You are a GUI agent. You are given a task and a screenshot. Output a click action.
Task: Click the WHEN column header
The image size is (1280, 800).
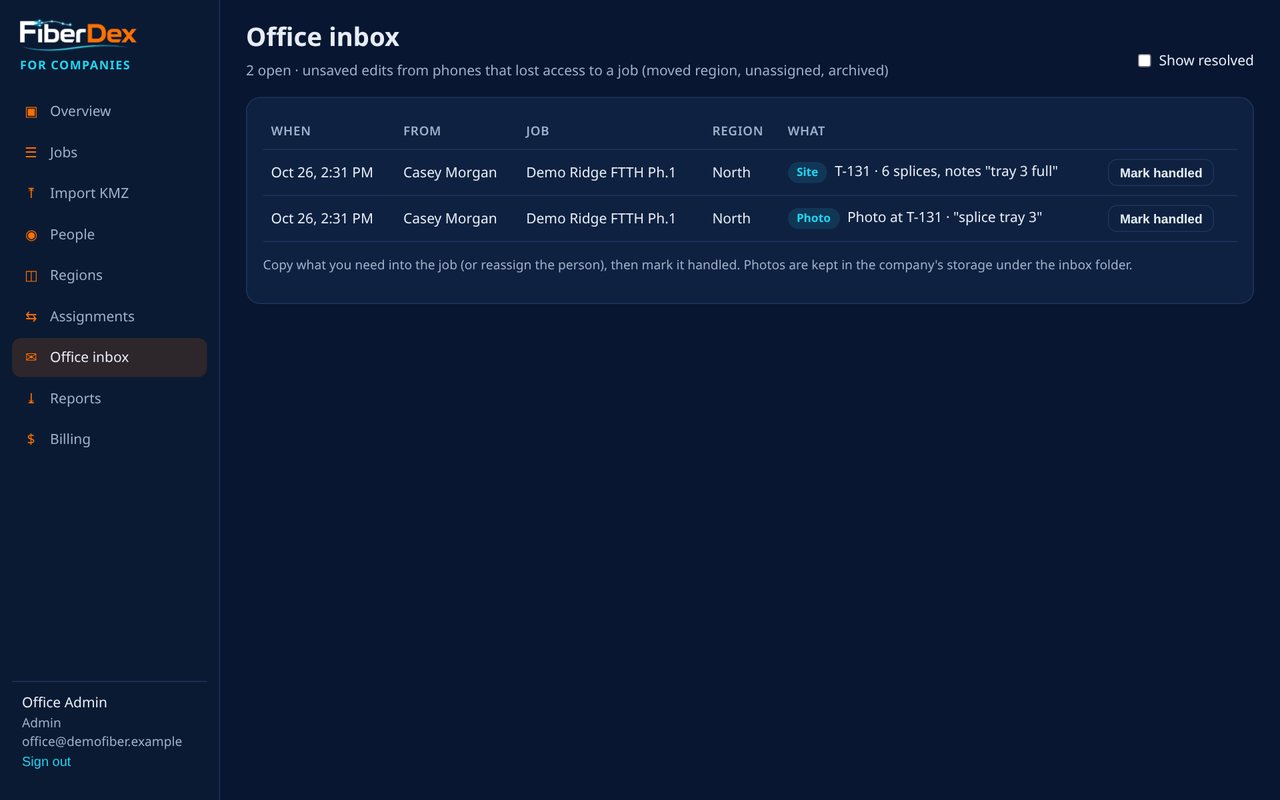pyautogui.click(x=291, y=131)
